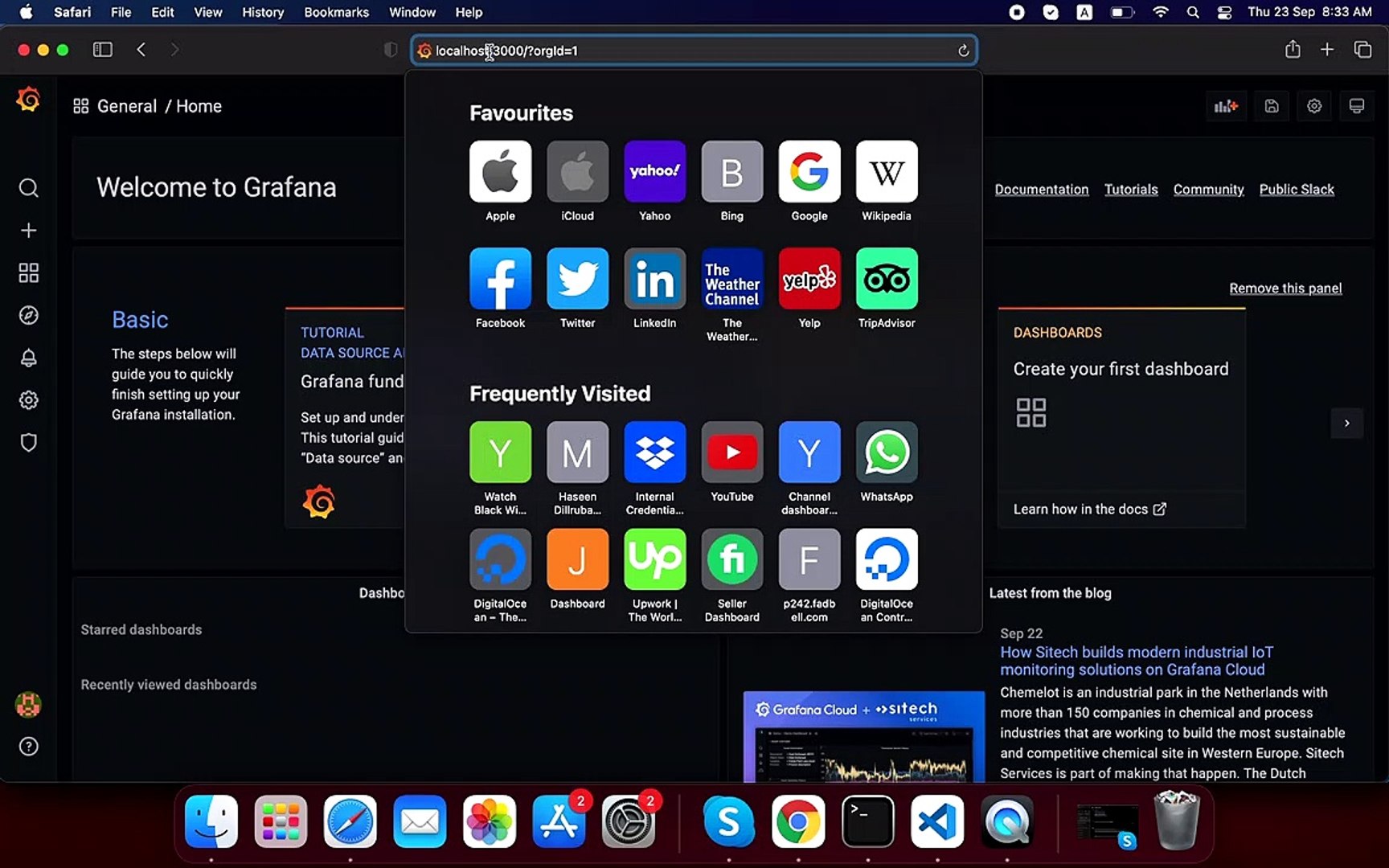The image size is (1389, 868).
Task: Open the View menu
Action: (x=207, y=12)
